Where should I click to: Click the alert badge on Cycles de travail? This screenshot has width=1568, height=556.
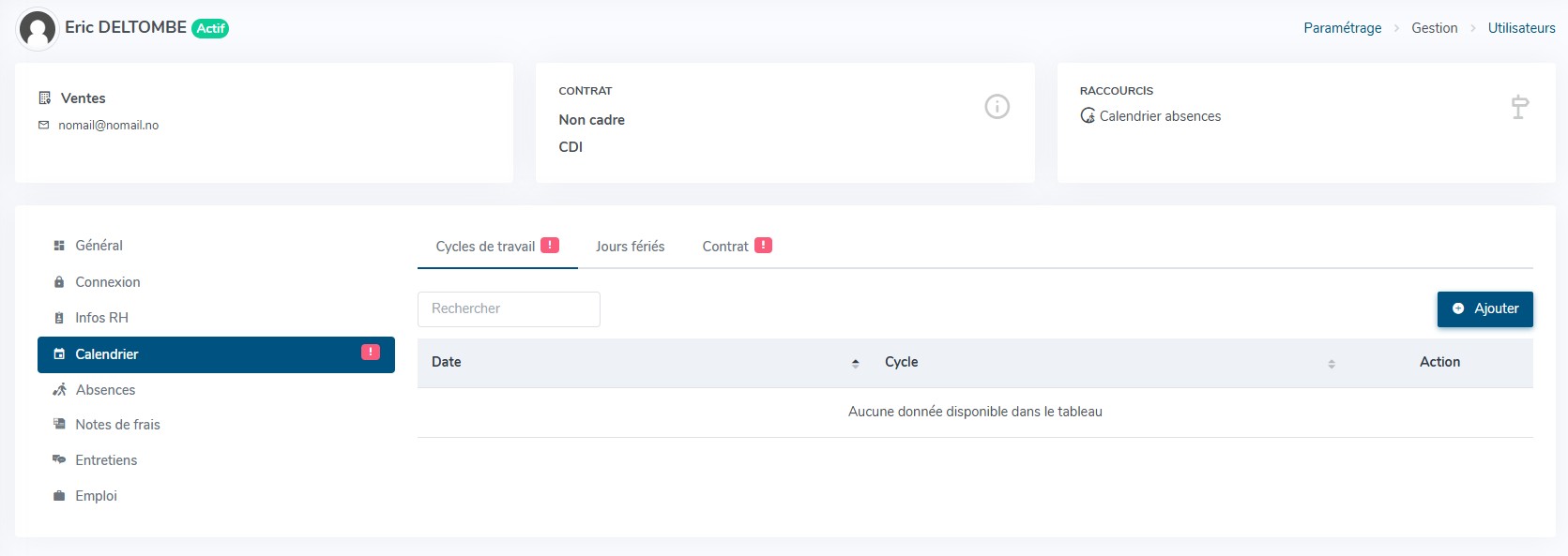tap(550, 246)
